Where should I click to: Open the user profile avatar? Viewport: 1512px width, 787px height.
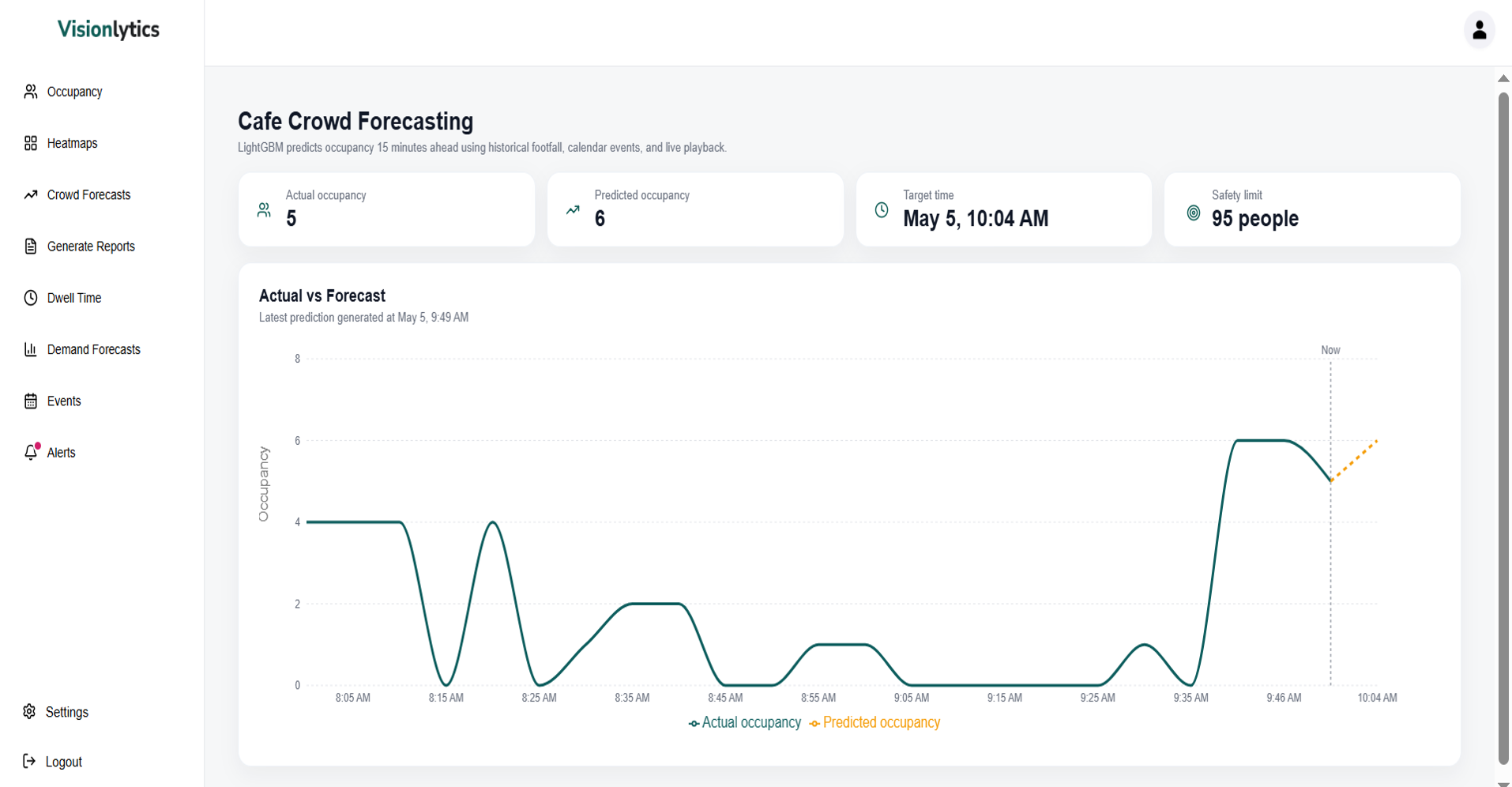point(1480,31)
